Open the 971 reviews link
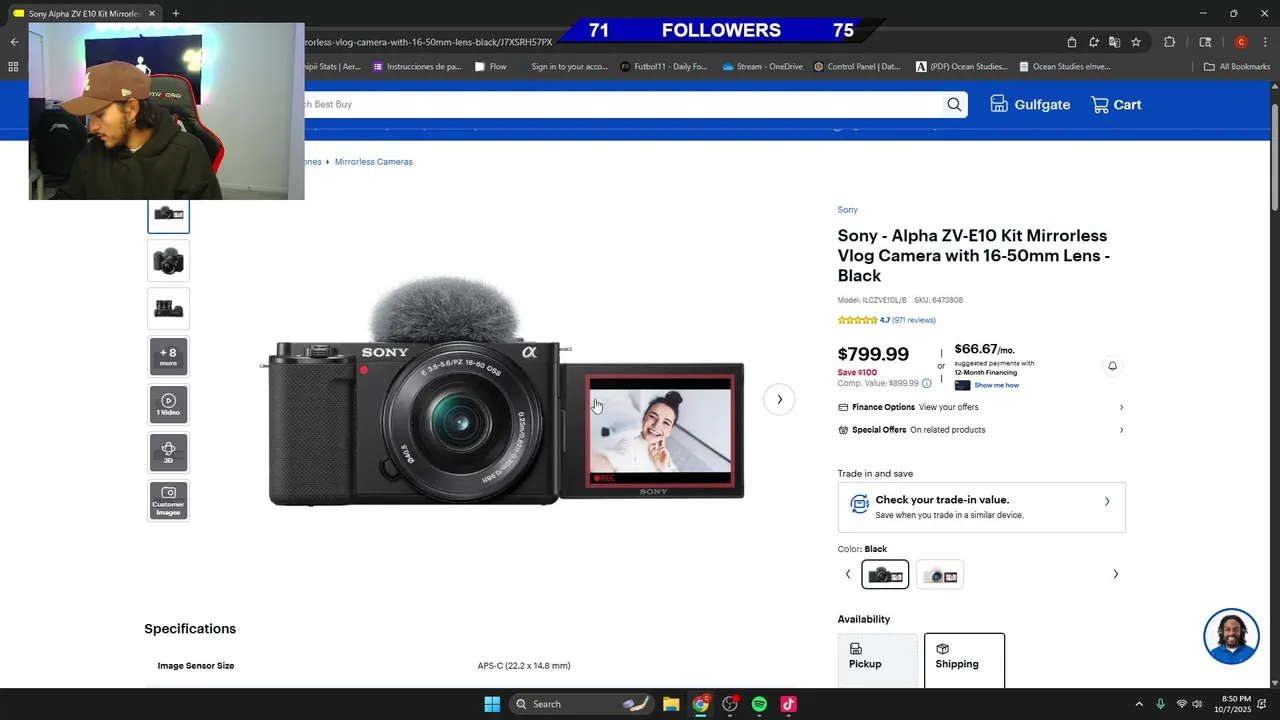1280x720 pixels. pos(914,320)
